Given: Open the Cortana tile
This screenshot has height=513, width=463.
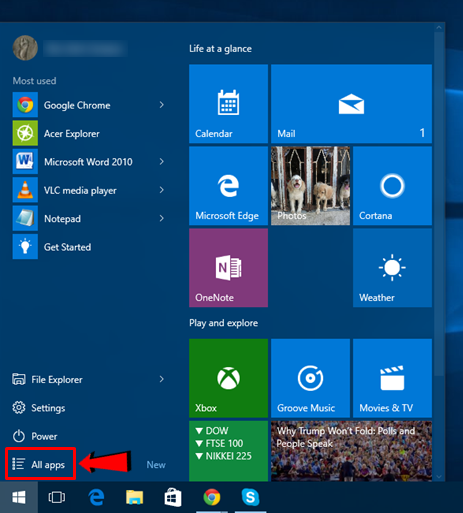Looking at the screenshot, I should coord(392,186).
